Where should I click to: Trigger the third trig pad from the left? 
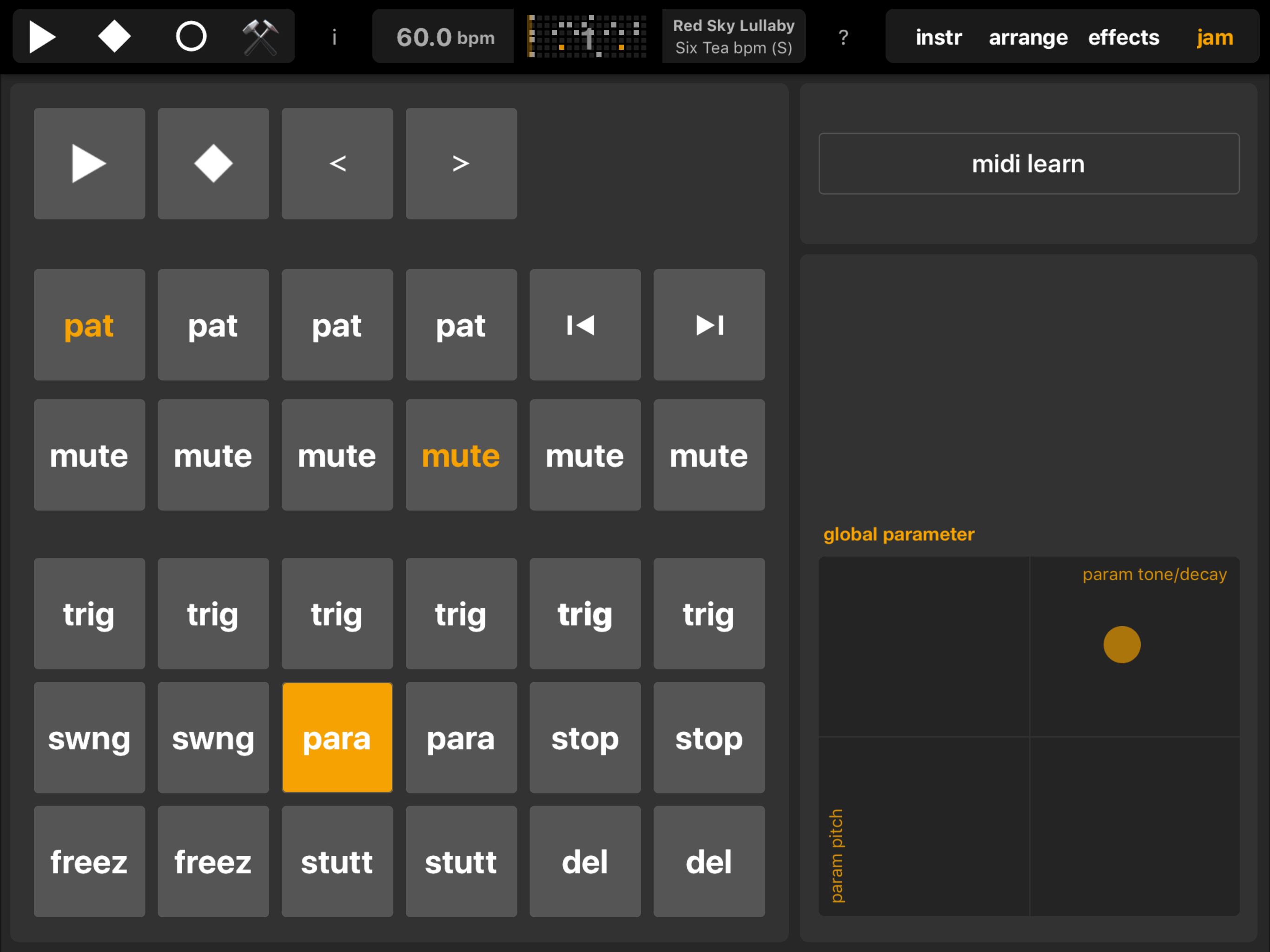[x=337, y=614]
